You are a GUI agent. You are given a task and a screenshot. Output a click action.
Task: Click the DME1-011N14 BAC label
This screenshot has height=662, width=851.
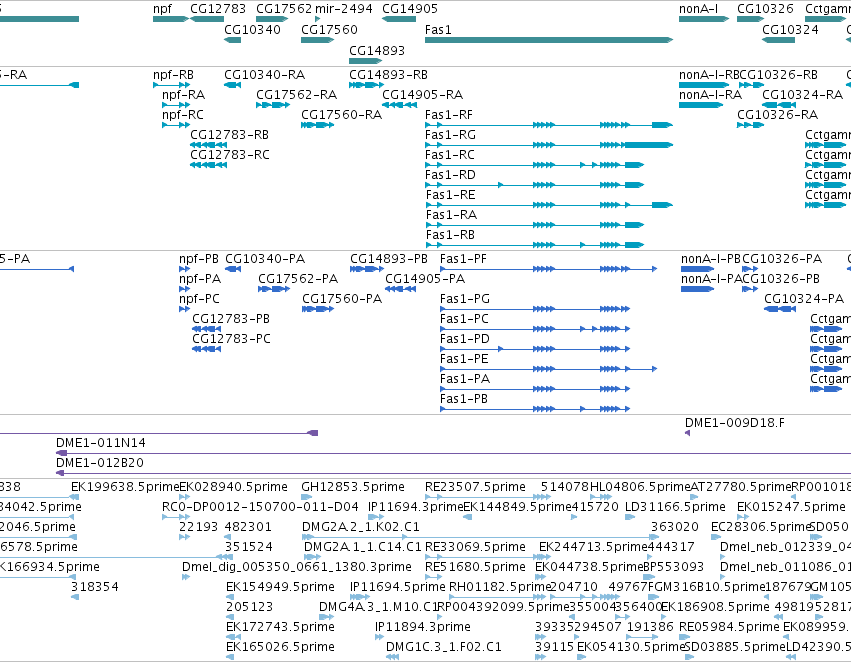click(x=101, y=443)
